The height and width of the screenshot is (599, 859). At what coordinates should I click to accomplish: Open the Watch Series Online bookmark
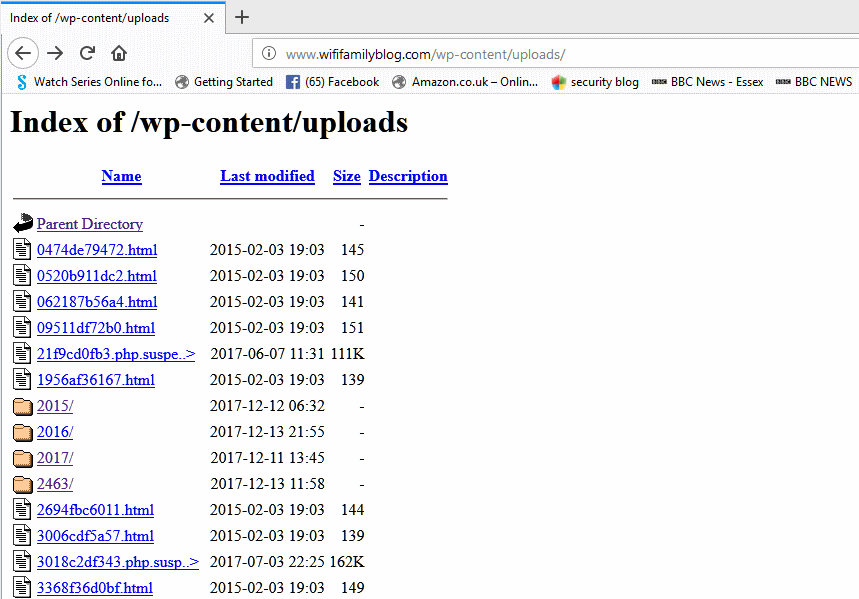[x=90, y=82]
